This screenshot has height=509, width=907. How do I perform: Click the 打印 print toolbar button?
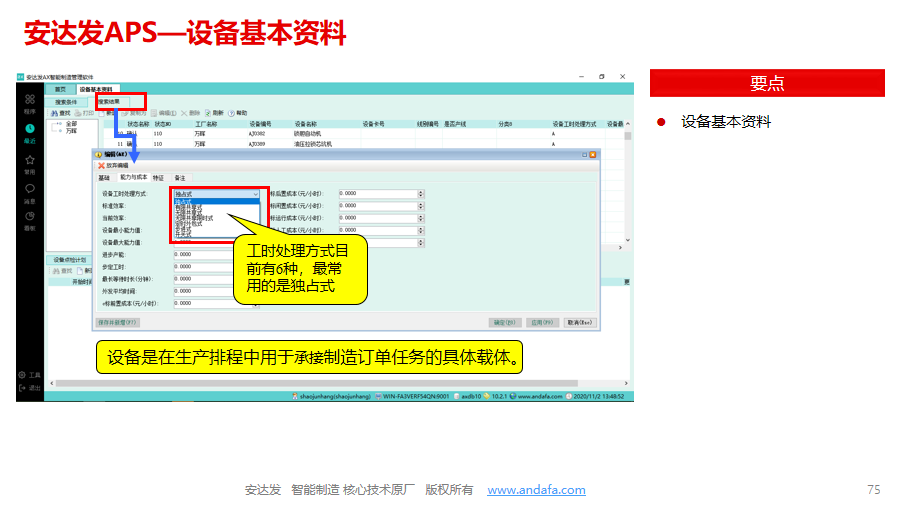[84, 113]
